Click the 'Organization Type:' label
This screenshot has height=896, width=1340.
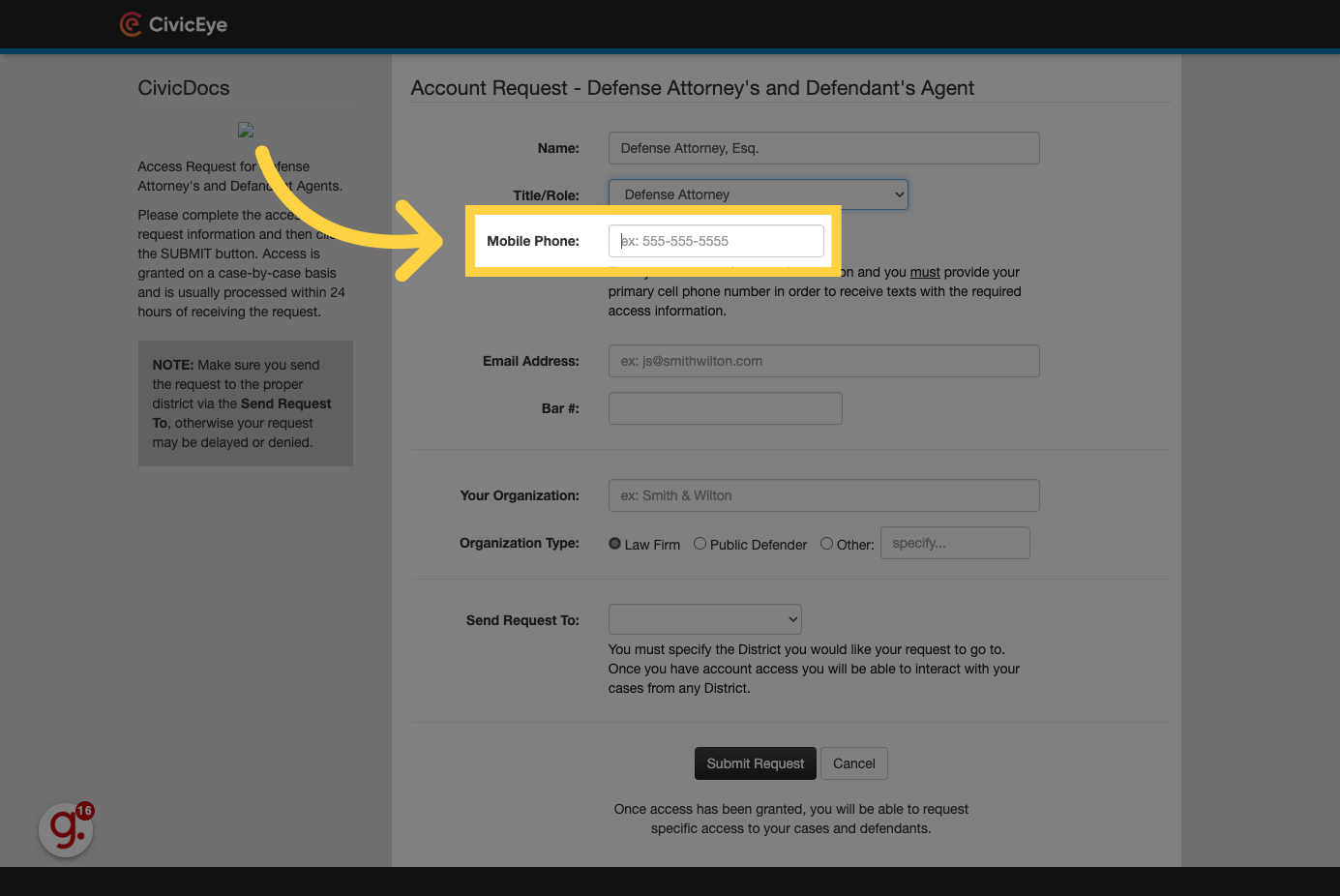click(520, 543)
